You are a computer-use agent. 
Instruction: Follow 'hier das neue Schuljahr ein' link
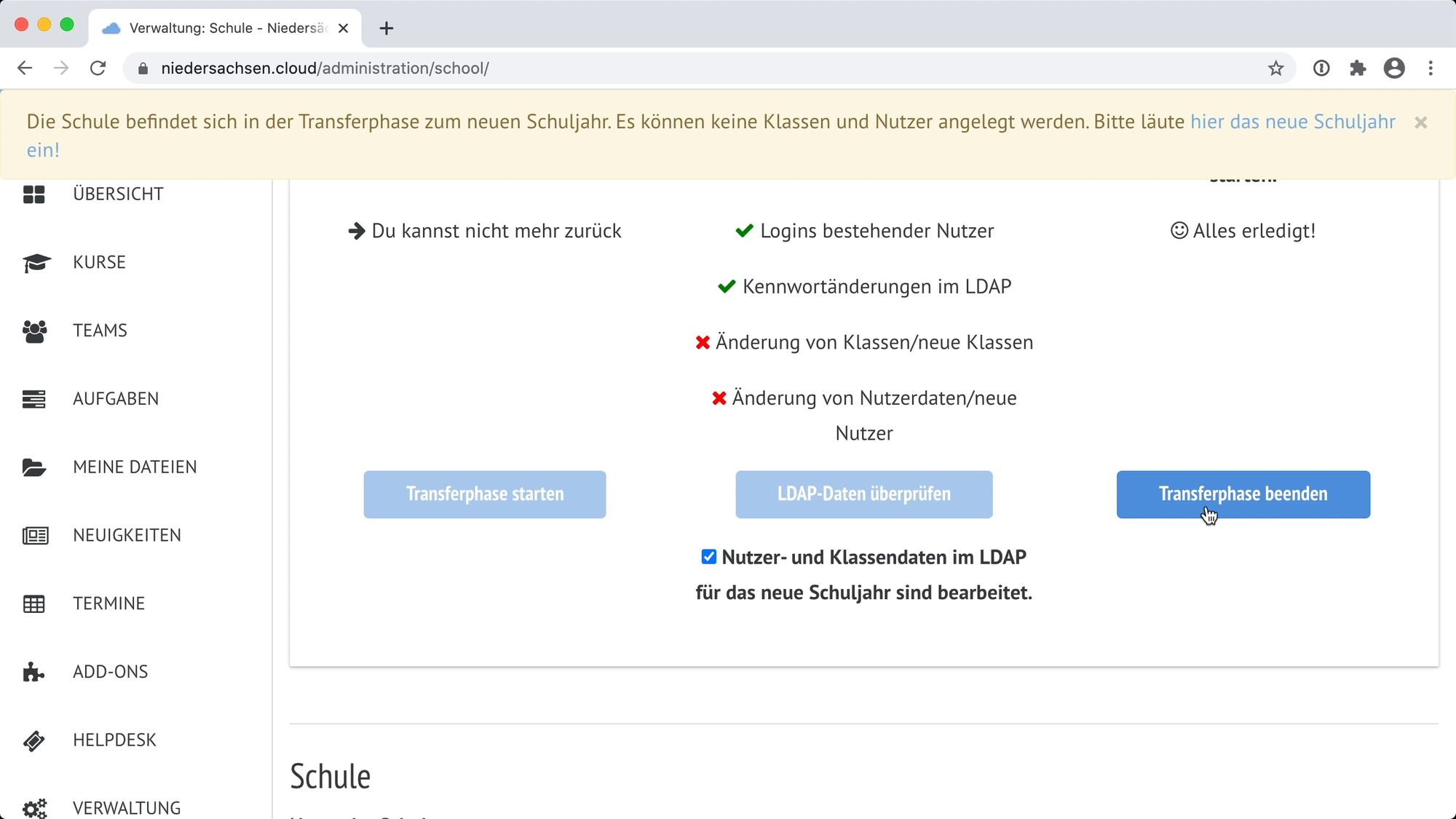coord(1292,122)
